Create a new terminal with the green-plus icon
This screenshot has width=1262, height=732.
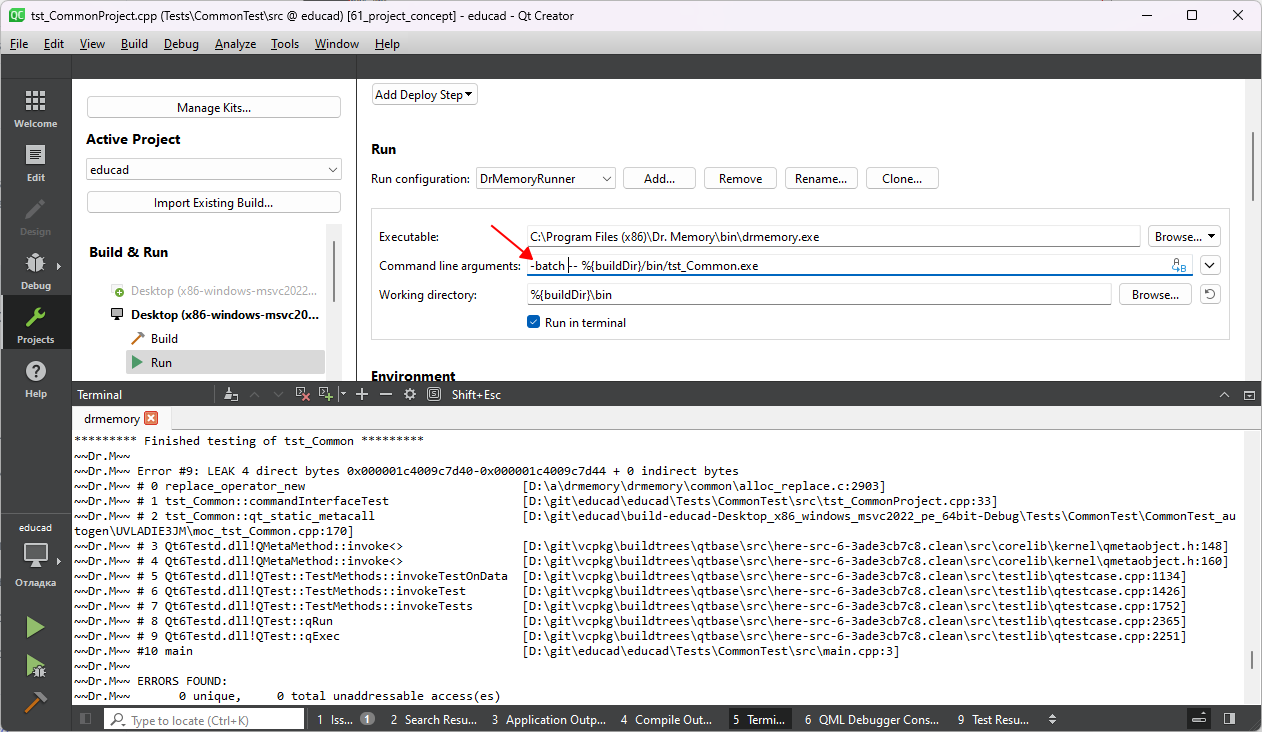point(325,395)
